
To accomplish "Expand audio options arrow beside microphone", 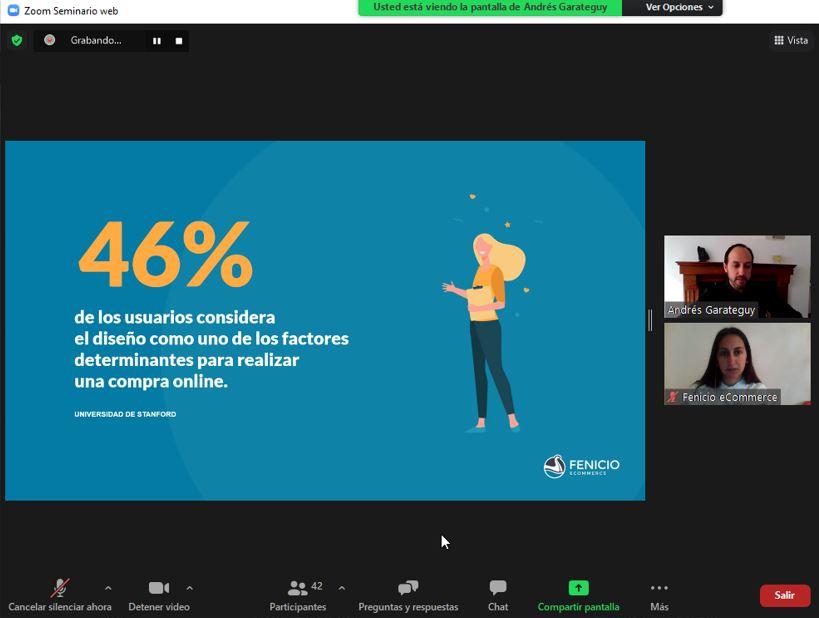I will (108, 588).
